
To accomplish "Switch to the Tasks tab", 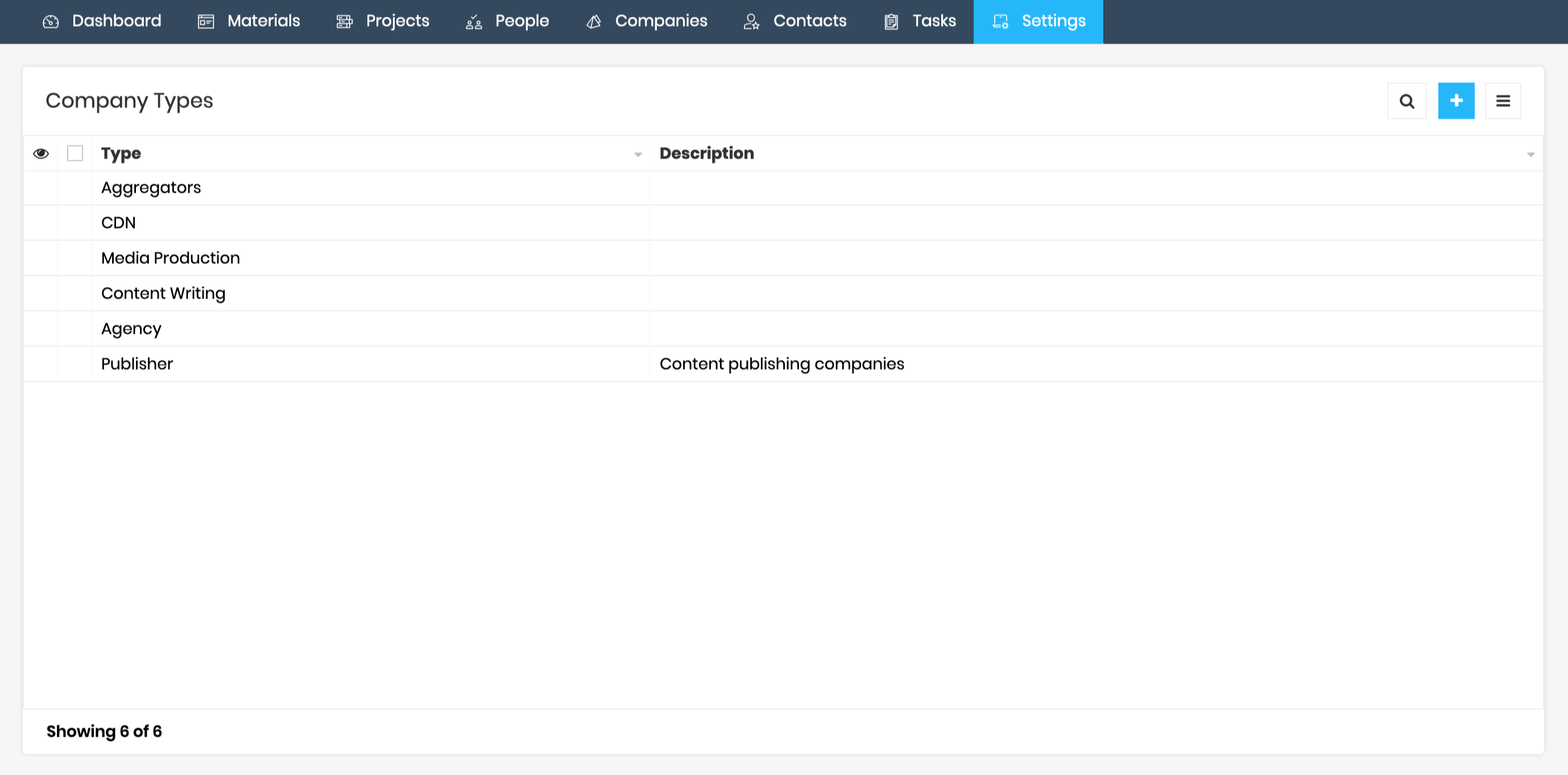I will click(x=920, y=21).
